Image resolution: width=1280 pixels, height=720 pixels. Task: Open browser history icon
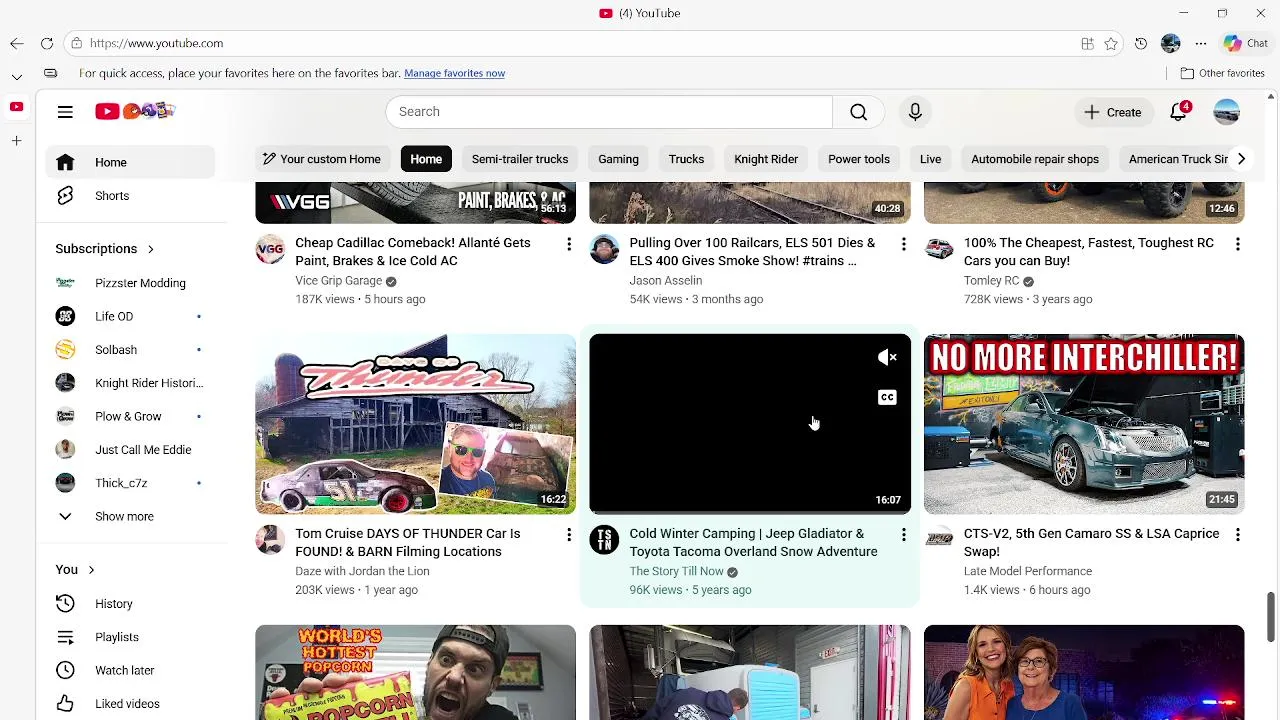(1141, 44)
